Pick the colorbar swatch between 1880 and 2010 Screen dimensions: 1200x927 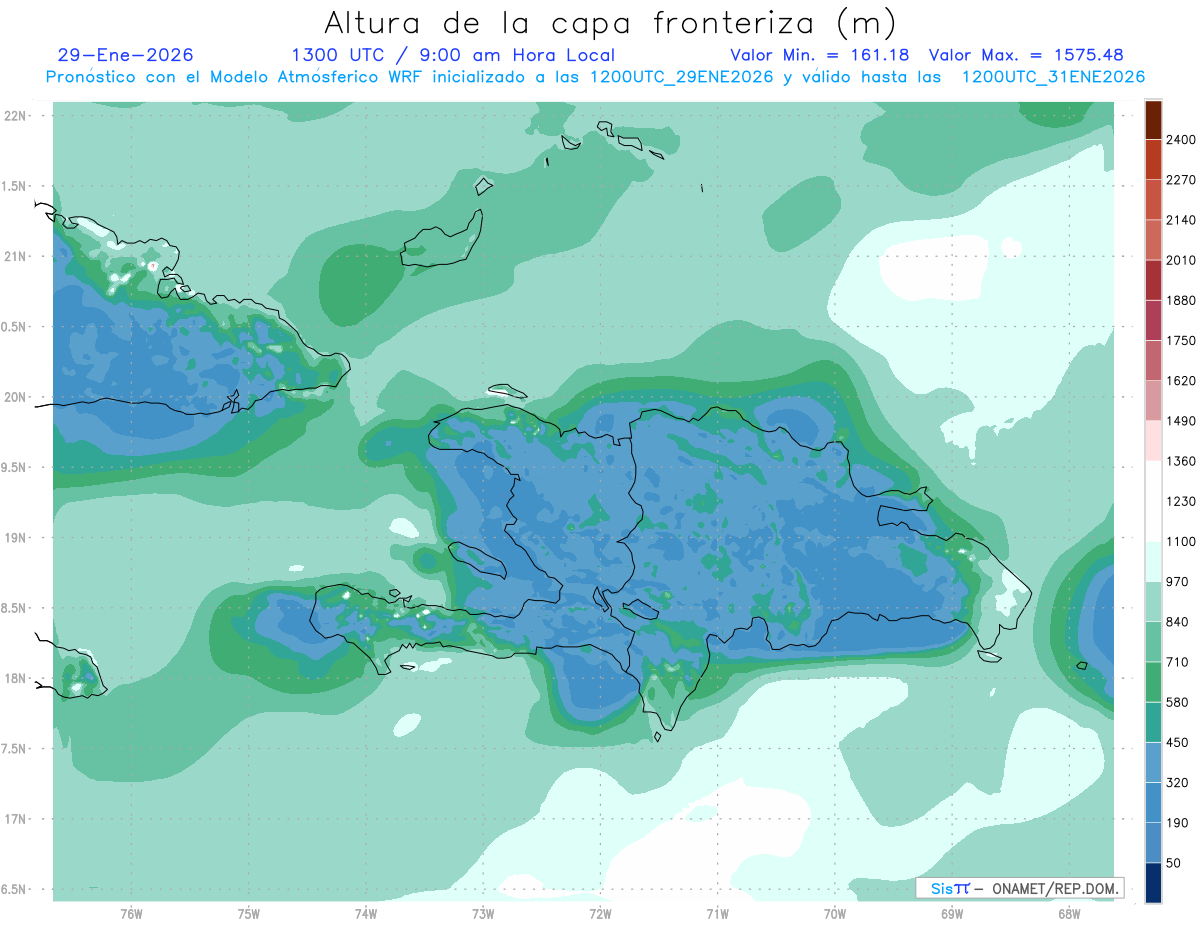[1153, 280]
